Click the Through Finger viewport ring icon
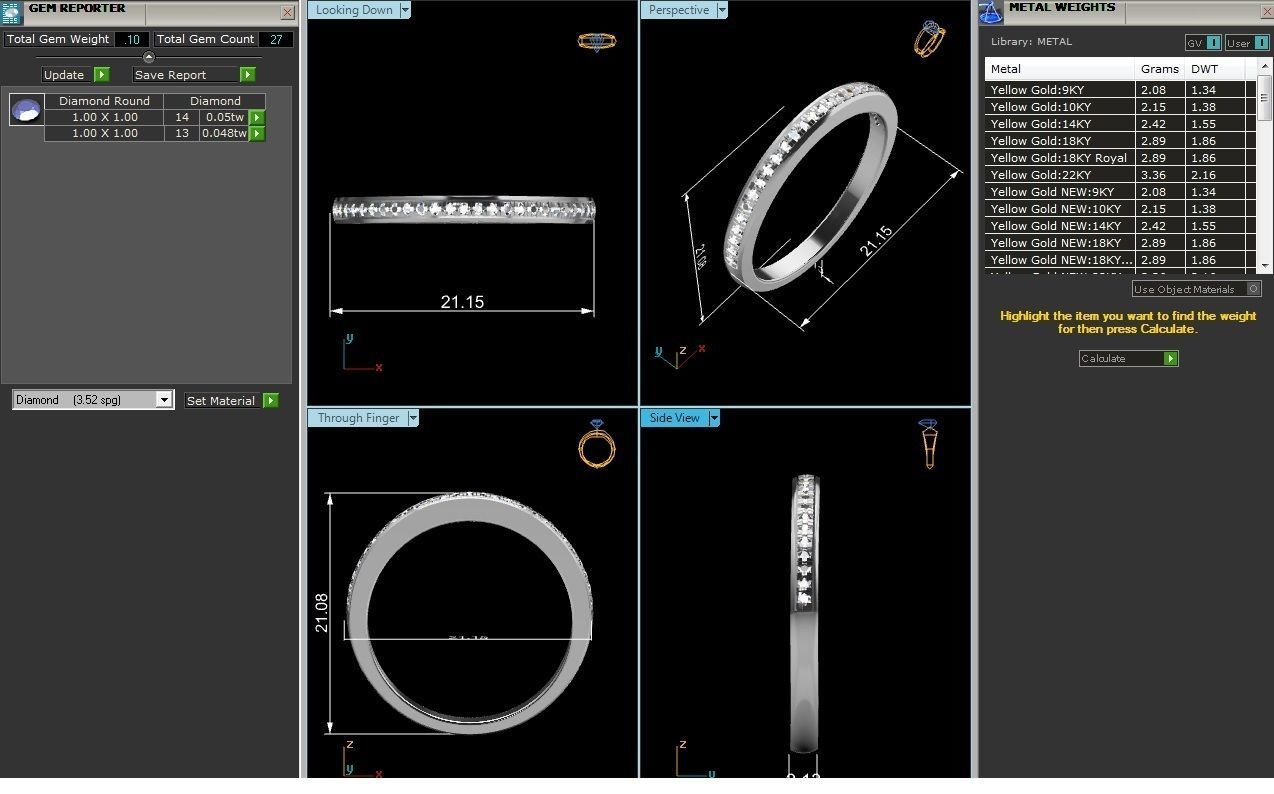Screen dimensions: 1274x794 (x=597, y=444)
